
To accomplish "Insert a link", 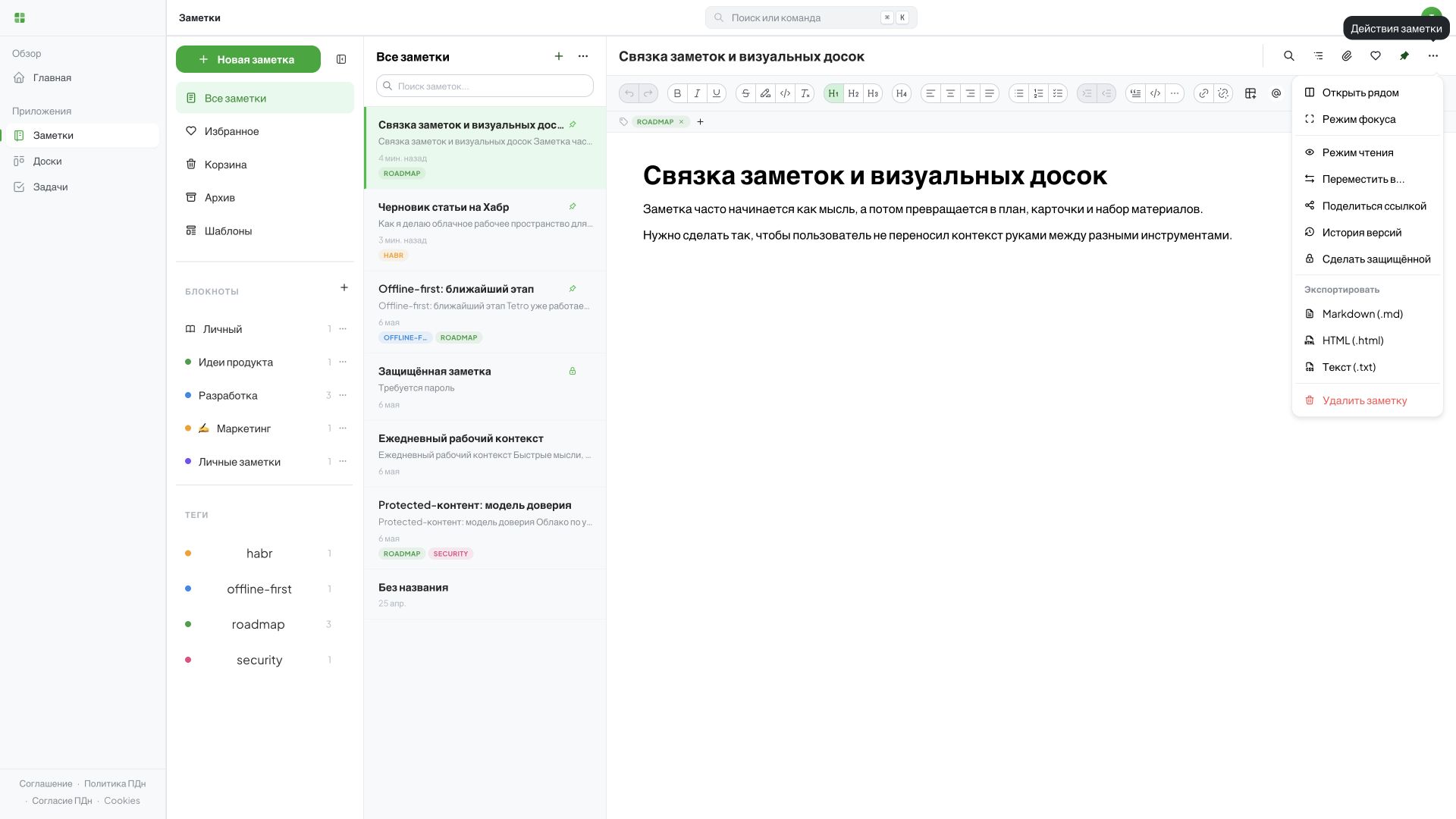I will (1203, 93).
